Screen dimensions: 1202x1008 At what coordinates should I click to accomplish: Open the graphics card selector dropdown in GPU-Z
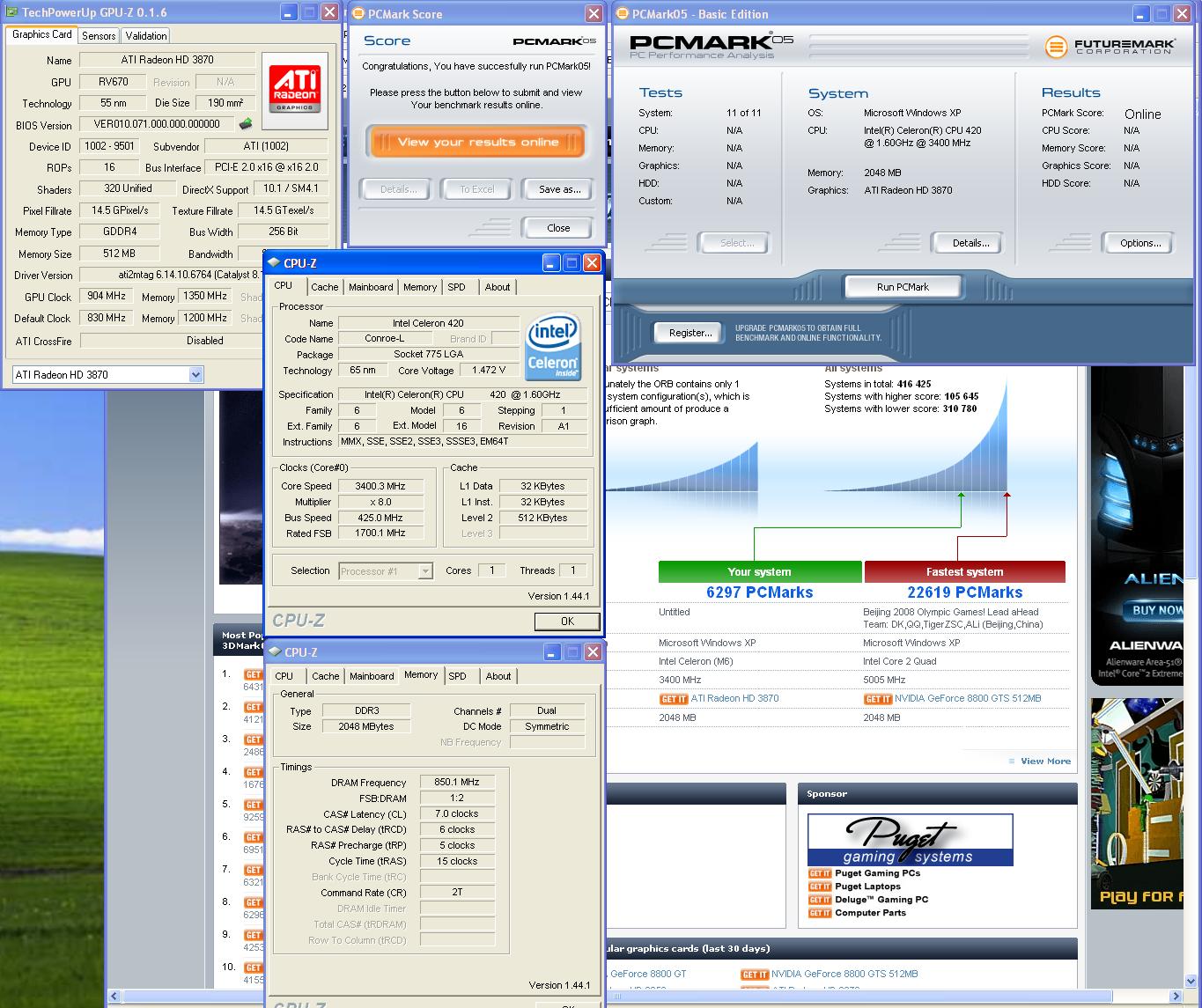tap(195, 375)
